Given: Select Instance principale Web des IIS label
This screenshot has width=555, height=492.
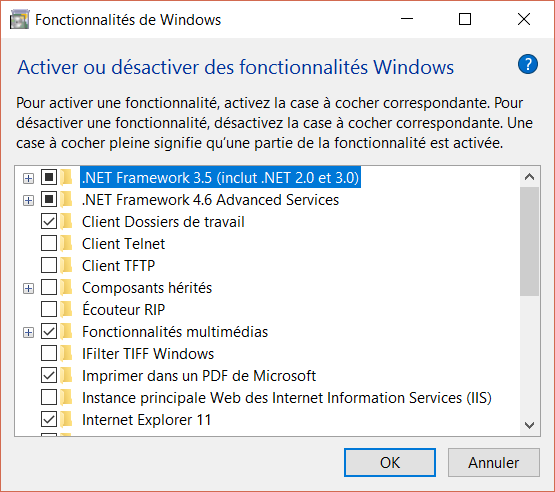Looking at the screenshot, I should (287, 397).
